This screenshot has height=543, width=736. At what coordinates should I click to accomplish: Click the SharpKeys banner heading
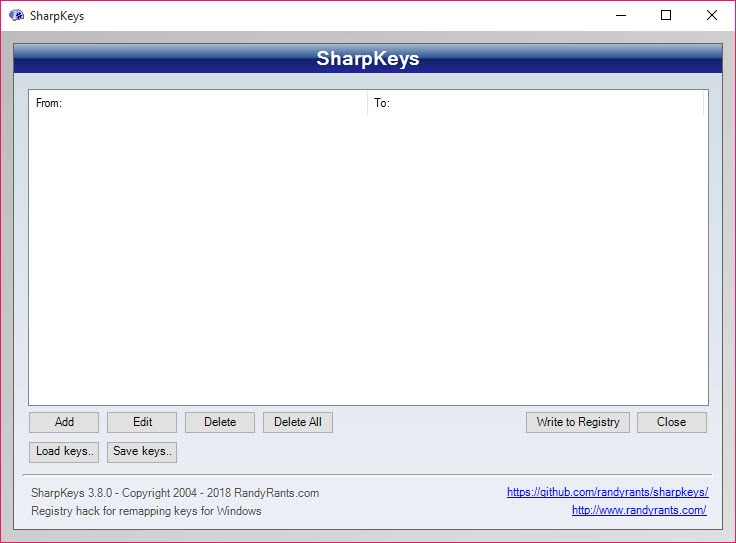point(368,59)
